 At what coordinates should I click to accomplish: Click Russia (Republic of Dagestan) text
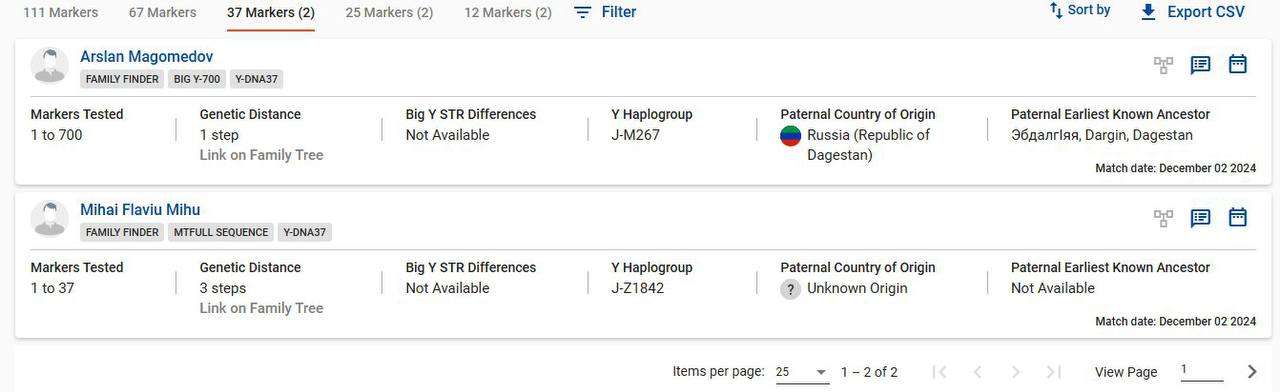click(869, 145)
